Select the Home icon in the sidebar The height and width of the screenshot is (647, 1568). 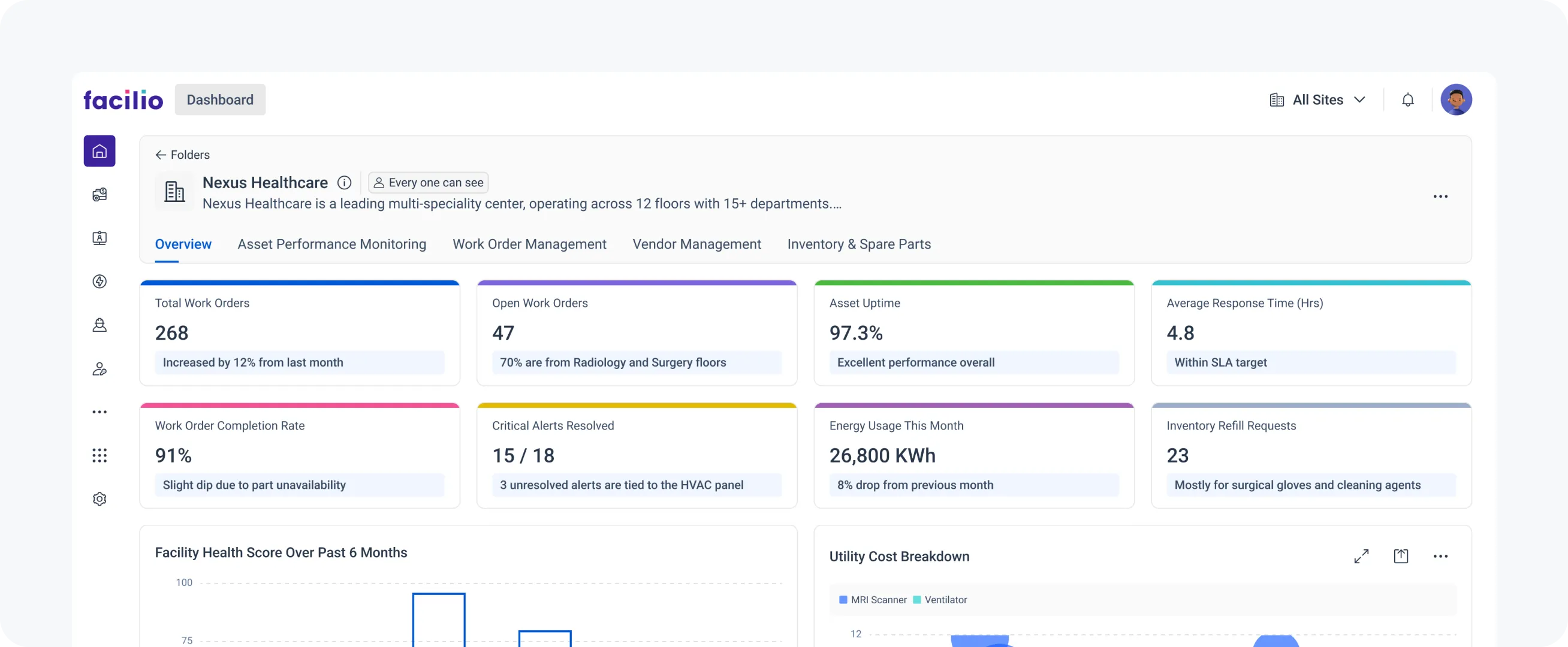[99, 151]
